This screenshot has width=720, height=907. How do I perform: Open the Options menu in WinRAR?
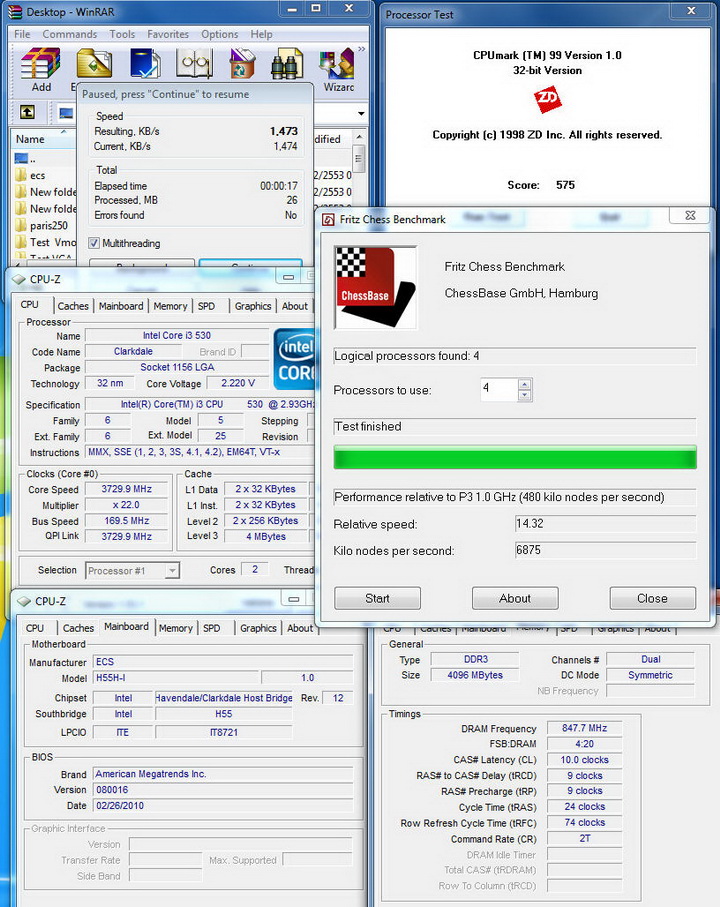[219, 34]
